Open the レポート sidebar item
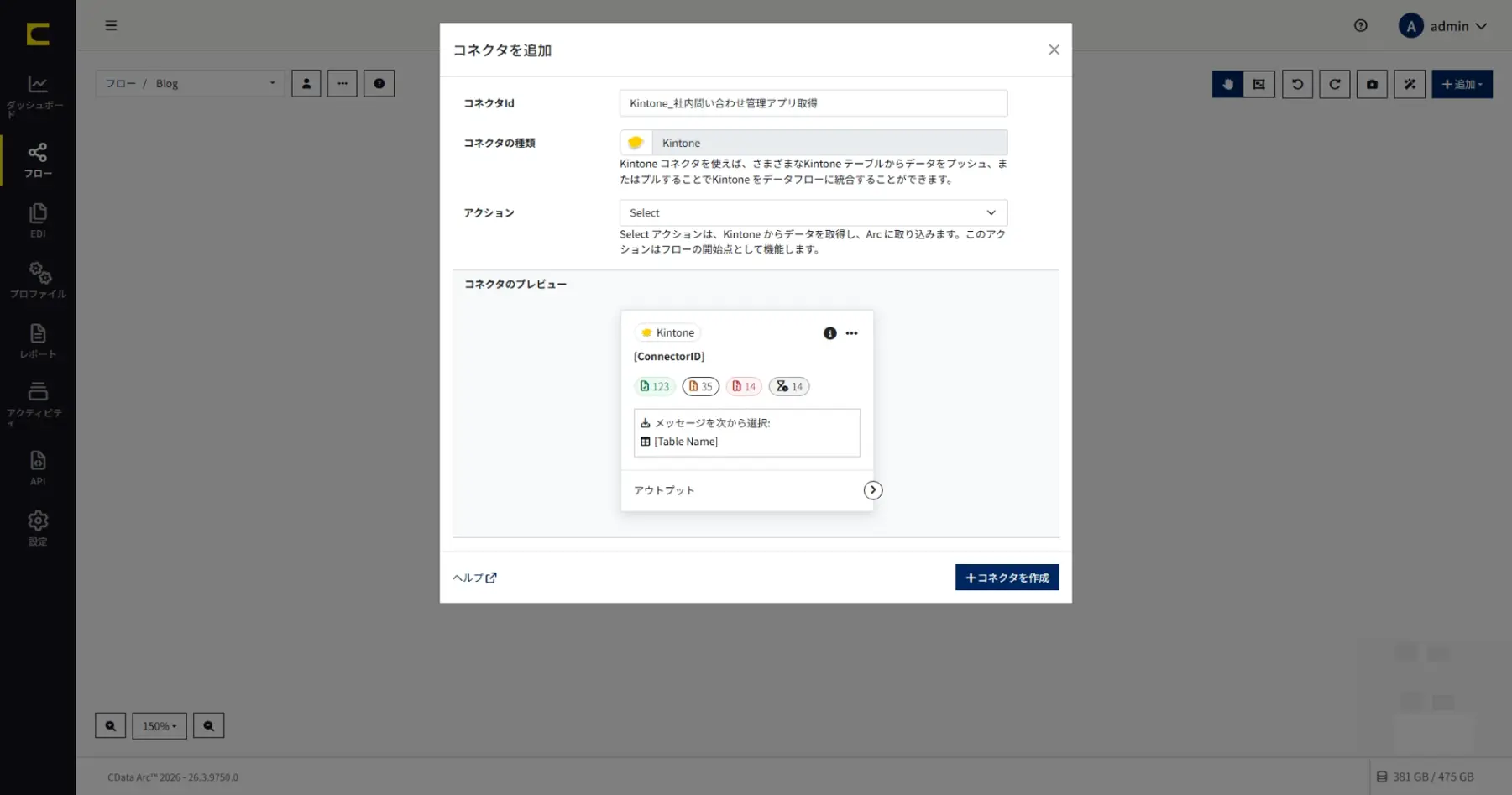This screenshot has width=1512, height=795. (x=38, y=341)
